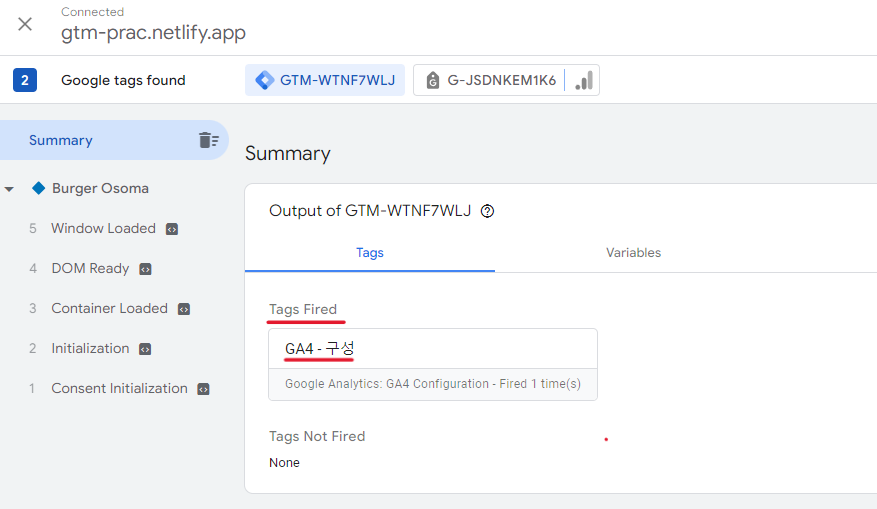Click the None text under Tags Not Fired
The height and width of the screenshot is (509, 877).
[x=284, y=463]
